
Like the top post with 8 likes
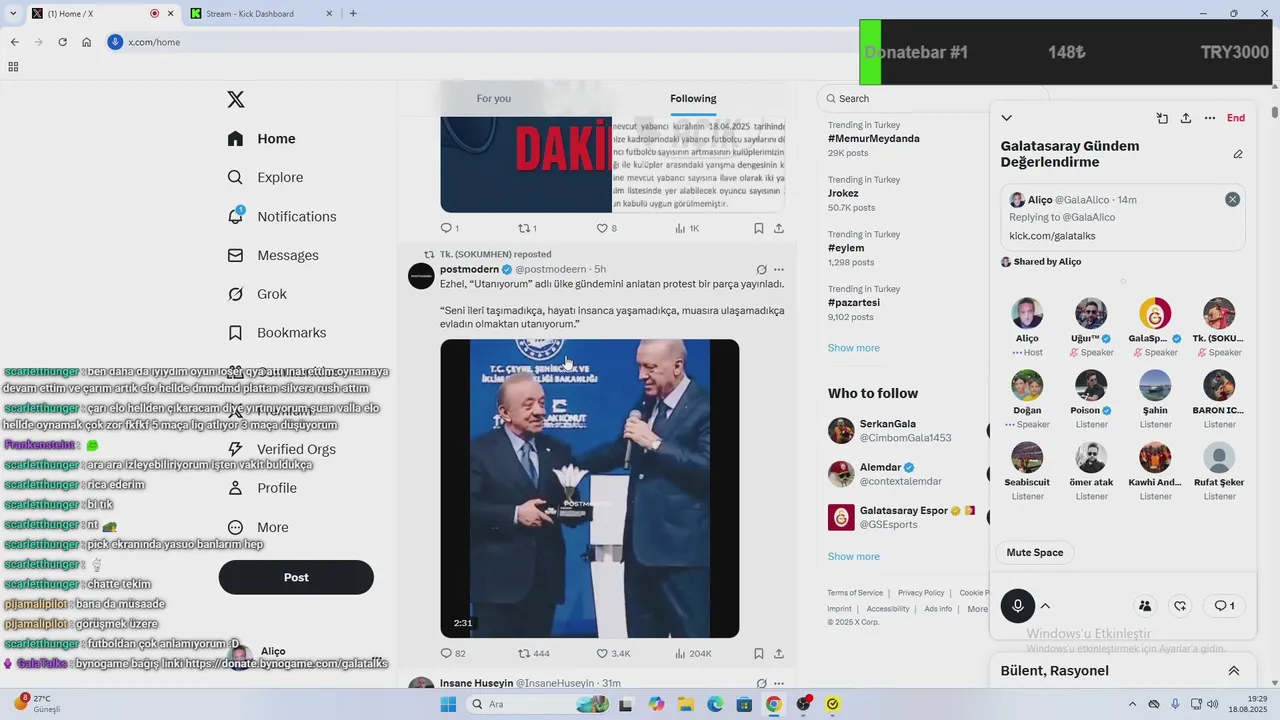point(606,228)
